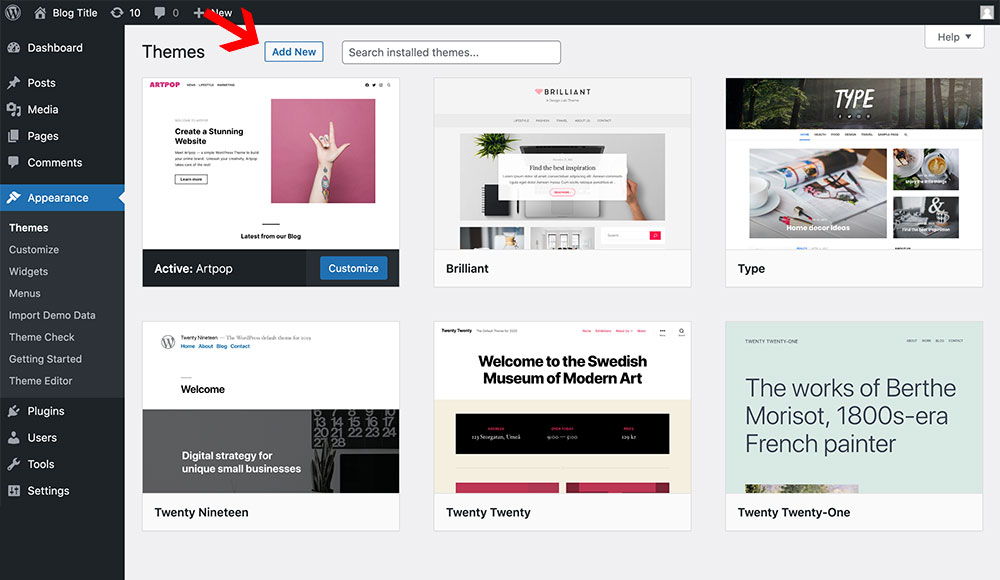1000x580 pixels.
Task: Click the Comments speech bubble icon in sidebar
Action: tap(13, 162)
